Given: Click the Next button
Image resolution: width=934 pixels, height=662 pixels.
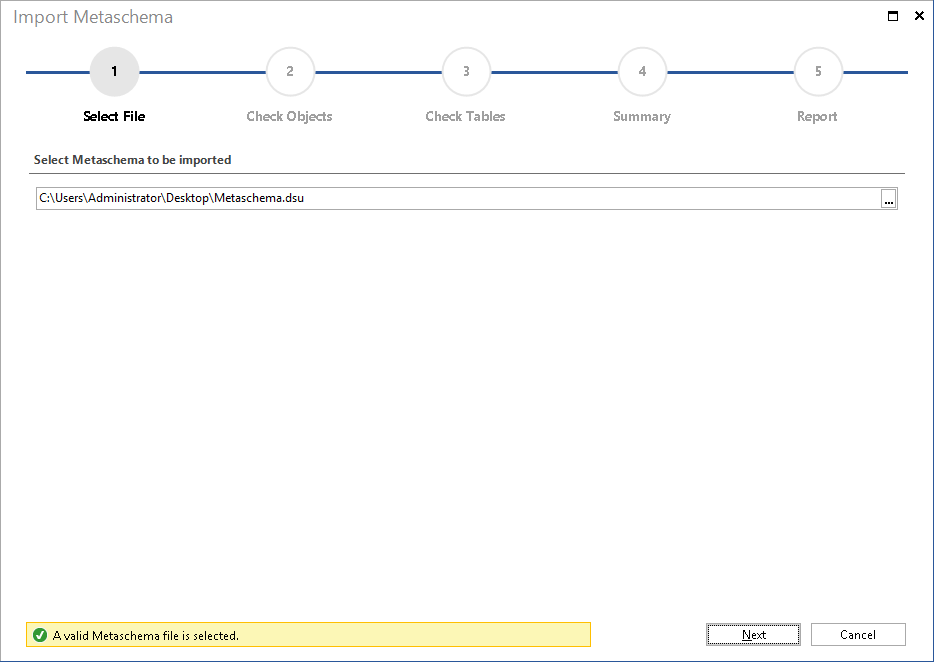Looking at the screenshot, I should point(753,635).
